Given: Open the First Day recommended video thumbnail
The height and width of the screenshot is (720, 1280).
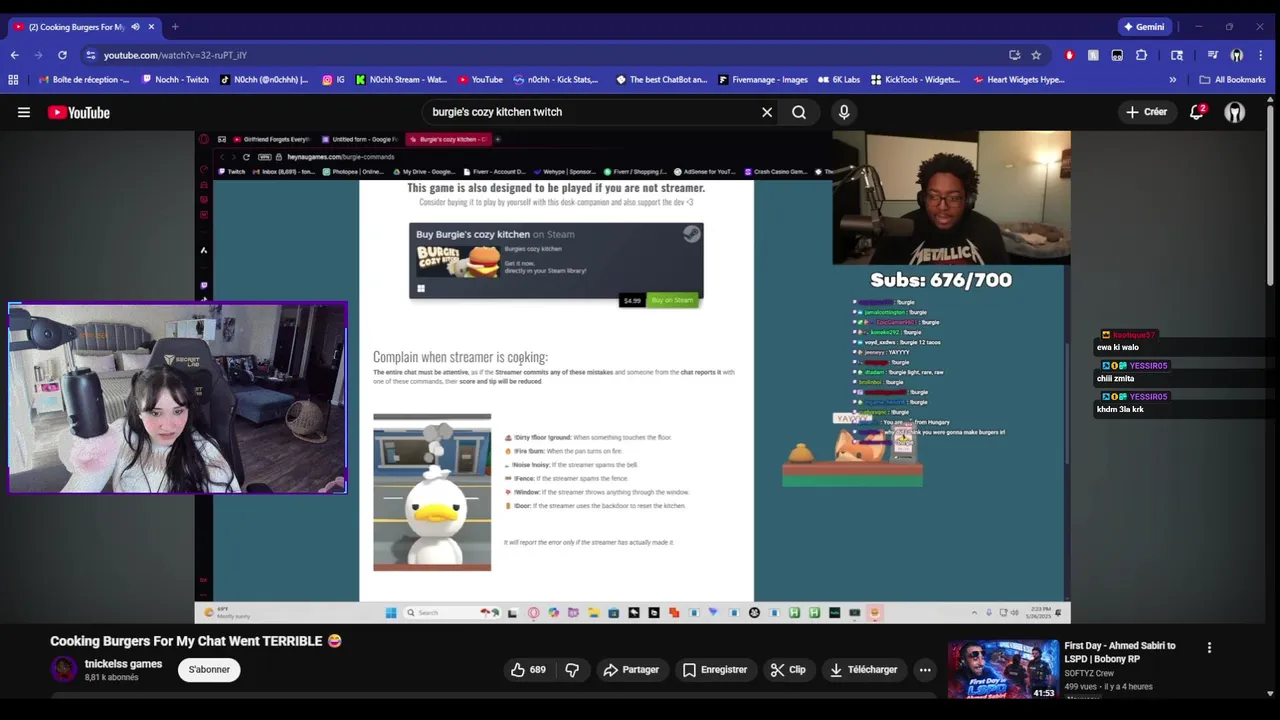Looking at the screenshot, I should pyautogui.click(x=1003, y=669).
